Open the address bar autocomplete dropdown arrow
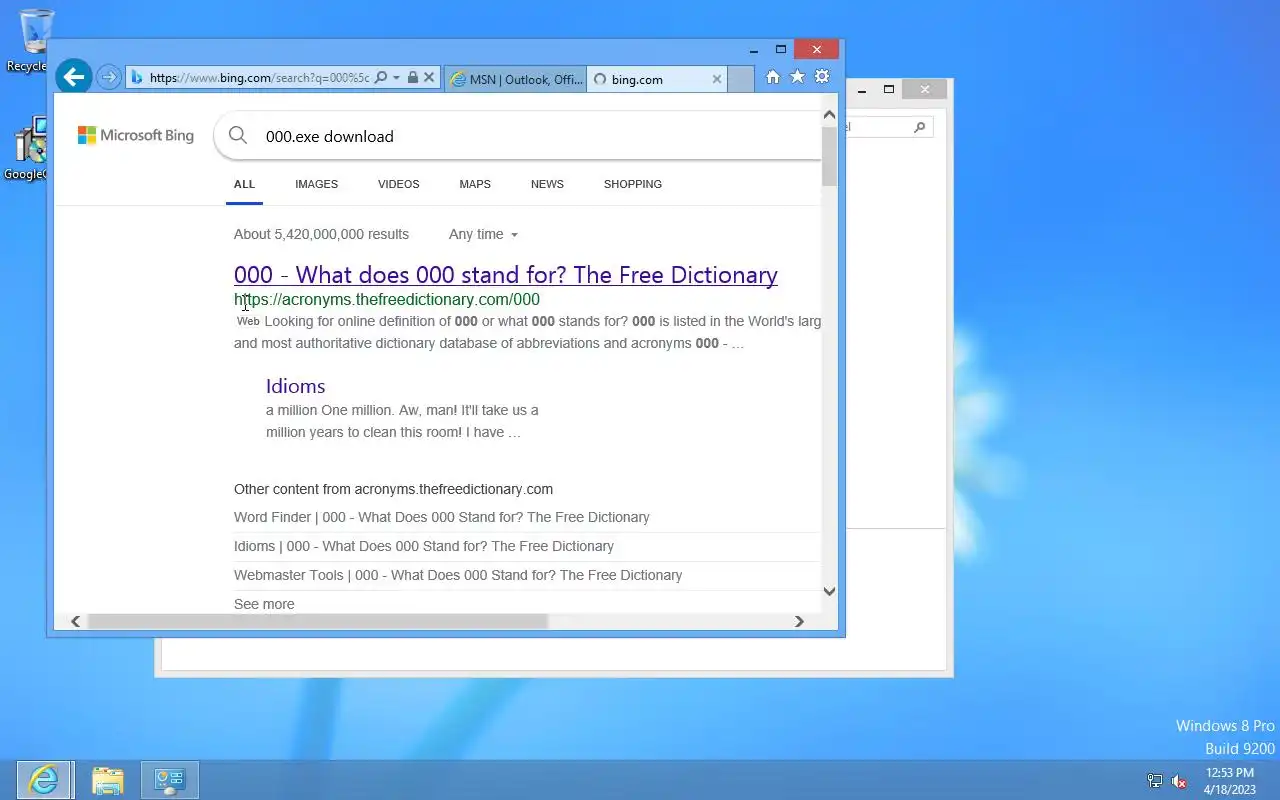Screen dimensions: 1280x800 click(396, 77)
